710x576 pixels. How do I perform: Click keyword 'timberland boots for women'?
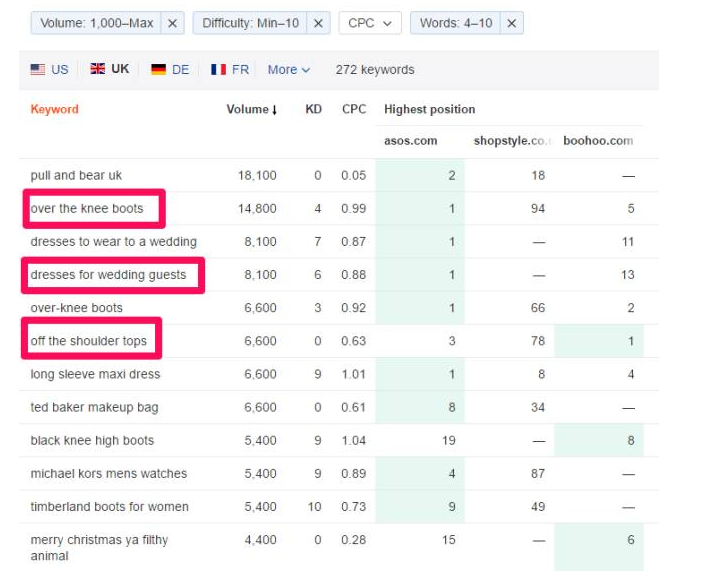pos(110,507)
